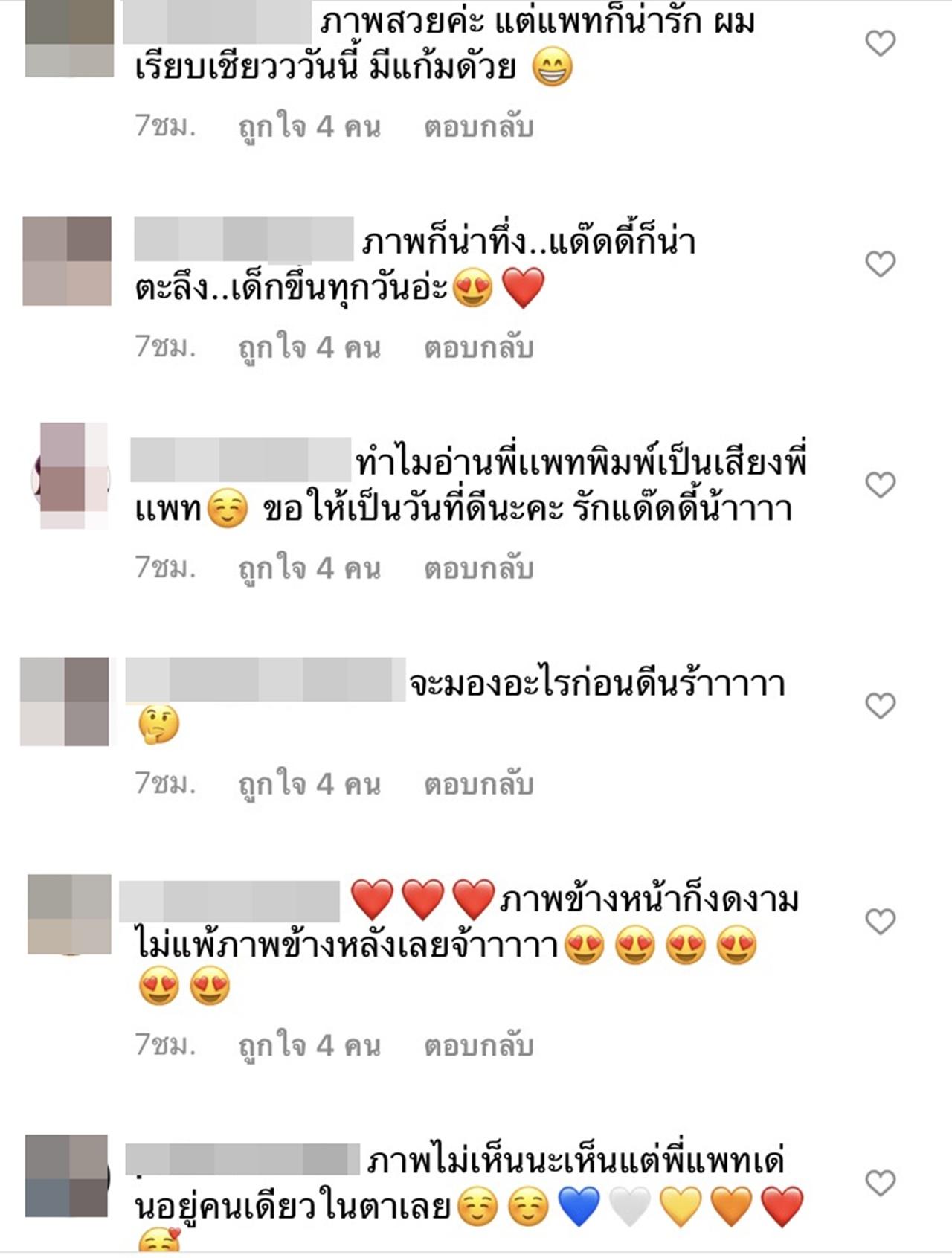
Task: Like the comment ending รักแด๊ดดี้น้าาาา
Action: click(881, 485)
